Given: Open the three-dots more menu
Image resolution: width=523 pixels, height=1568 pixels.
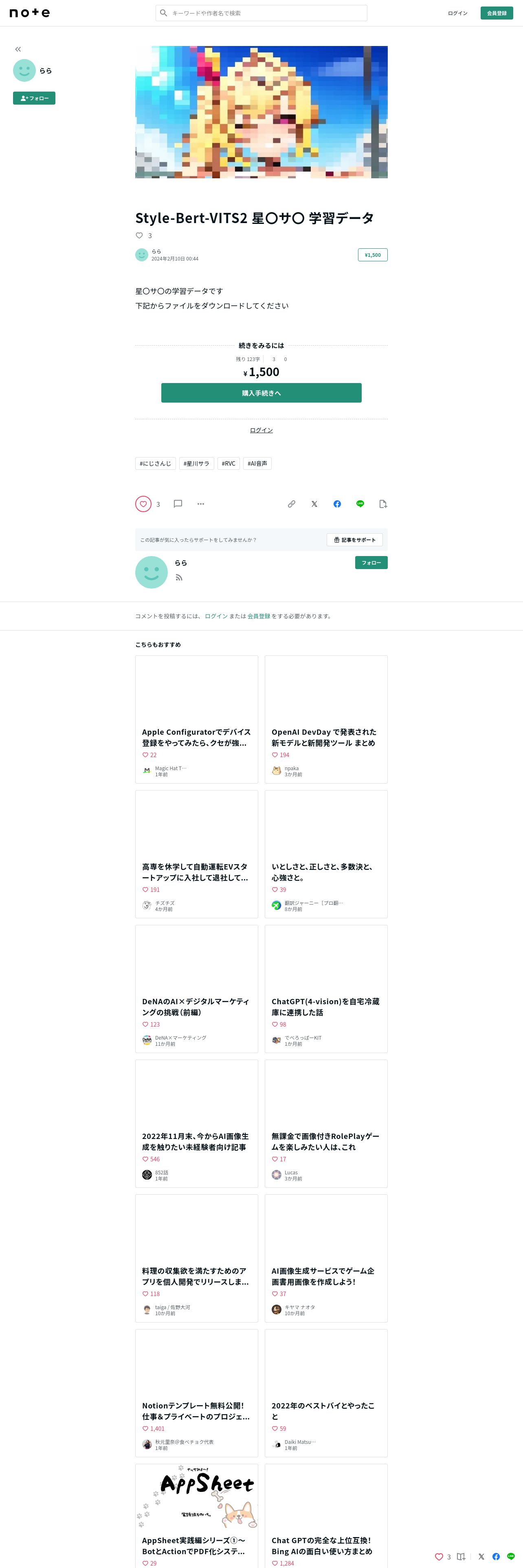Looking at the screenshot, I should point(201,504).
